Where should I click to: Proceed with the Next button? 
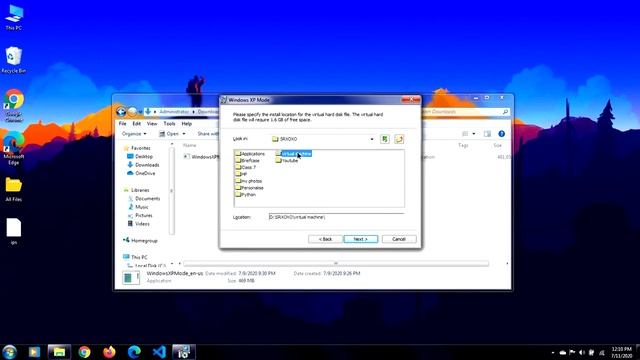(x=361, y=239)
